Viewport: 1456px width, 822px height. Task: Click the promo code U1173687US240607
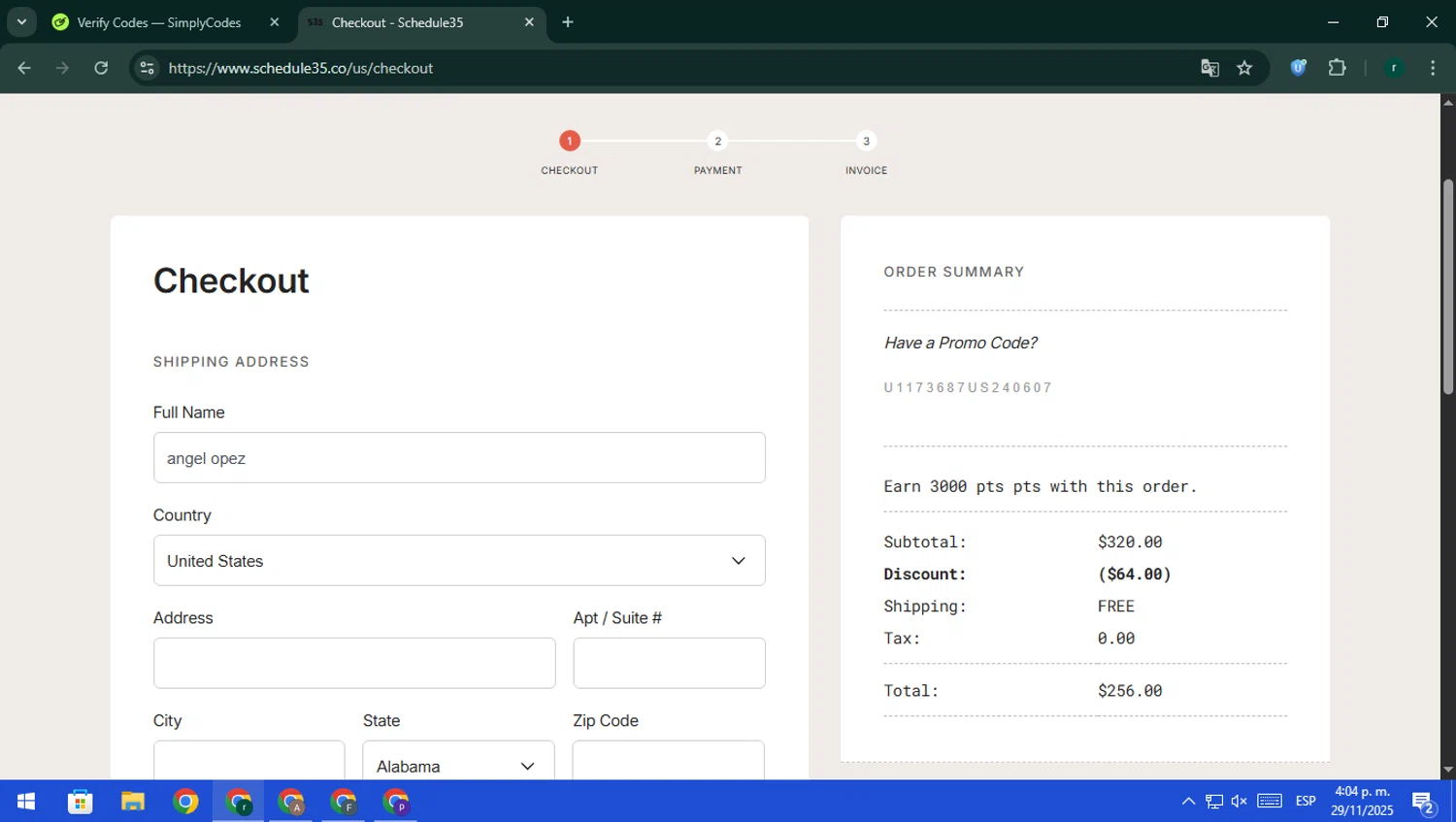click(968, 387)
